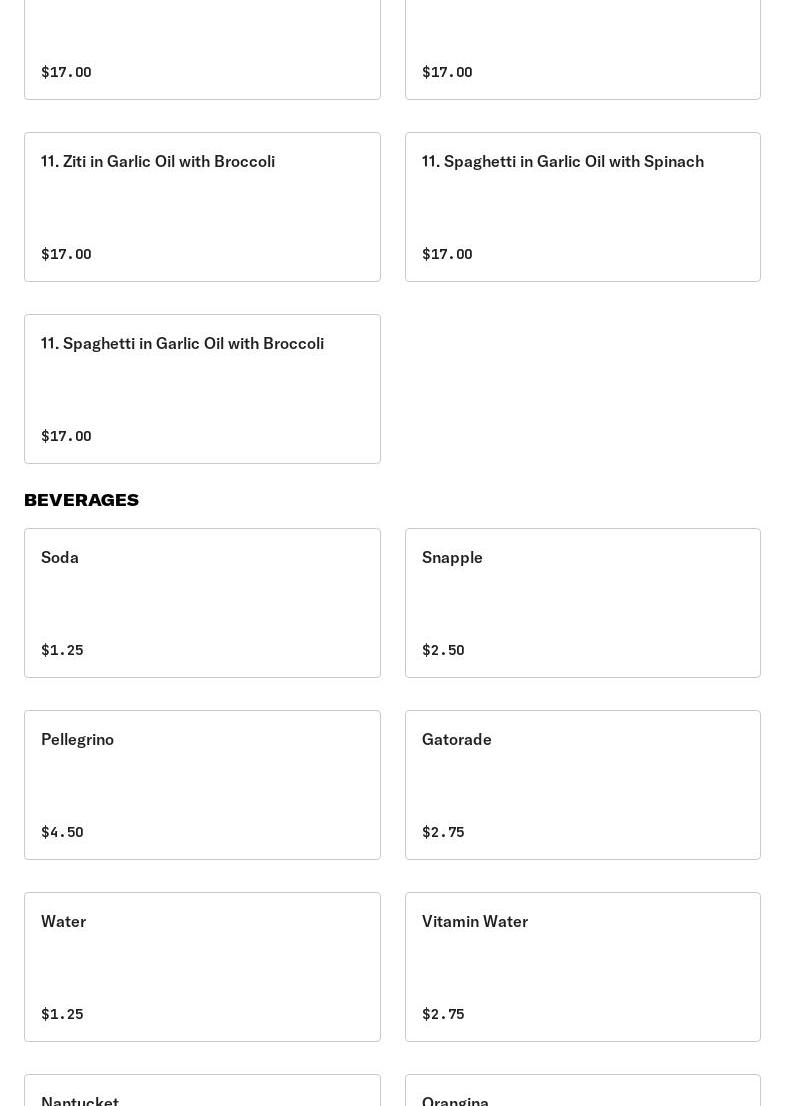The image size is (785, 1106).
Task: Select Spaghetti in Garlic Oil with Spinach
Action: (x=582, y=206)
